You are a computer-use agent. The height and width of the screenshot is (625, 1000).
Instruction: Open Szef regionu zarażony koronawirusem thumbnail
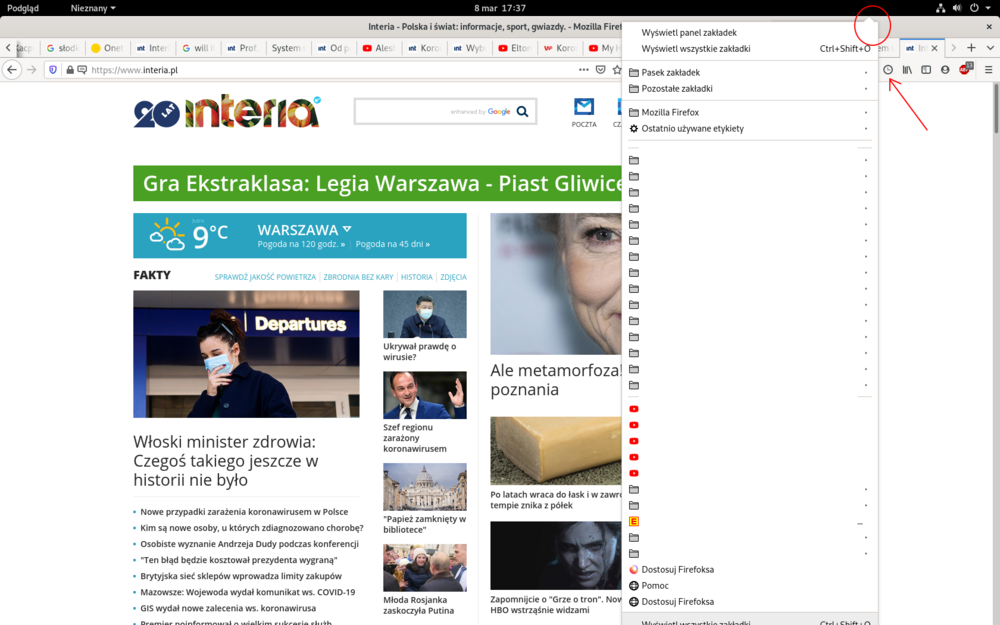[x=425, y=395]
